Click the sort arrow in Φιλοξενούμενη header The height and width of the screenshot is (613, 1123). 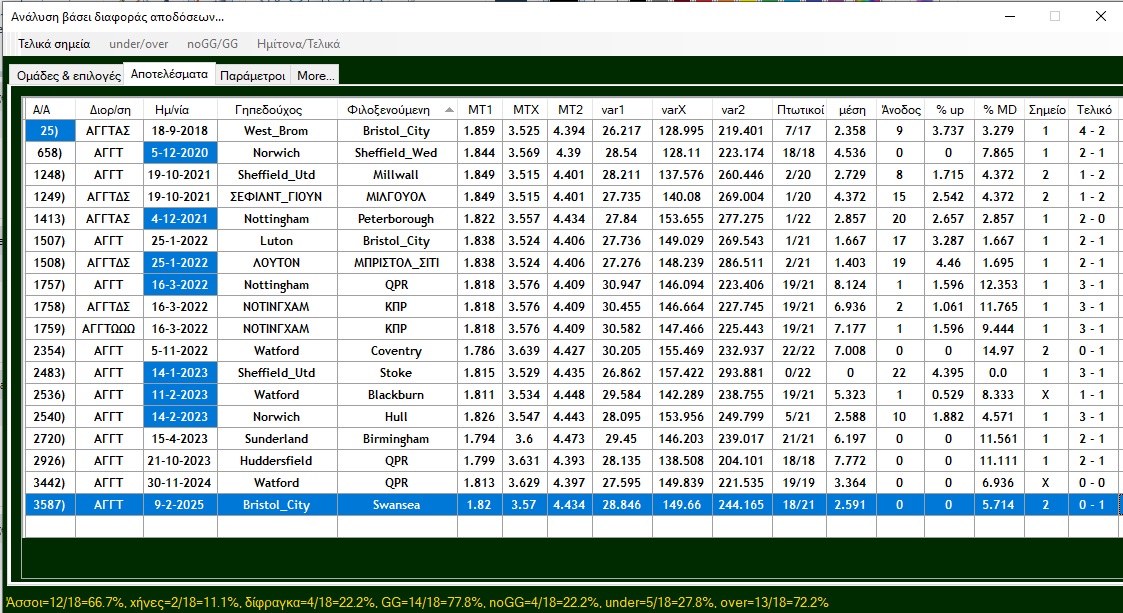[x=449, y=109]
